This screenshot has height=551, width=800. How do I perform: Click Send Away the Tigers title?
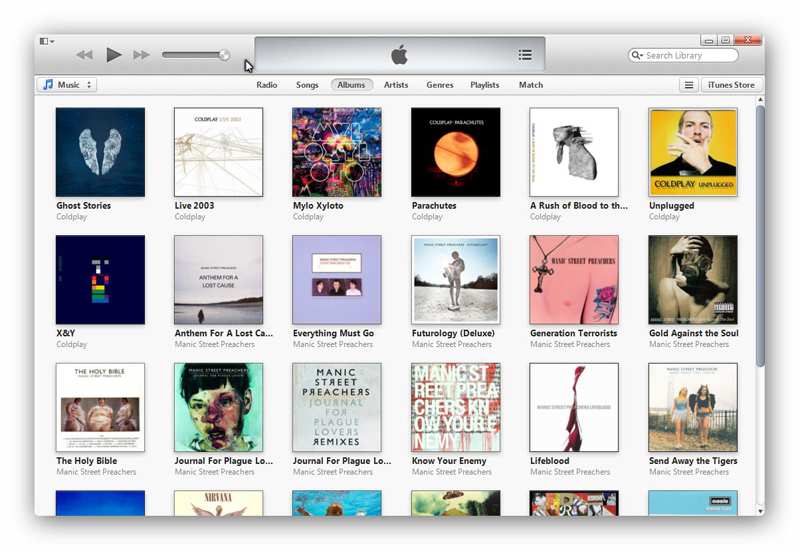(x=693, y=461)
